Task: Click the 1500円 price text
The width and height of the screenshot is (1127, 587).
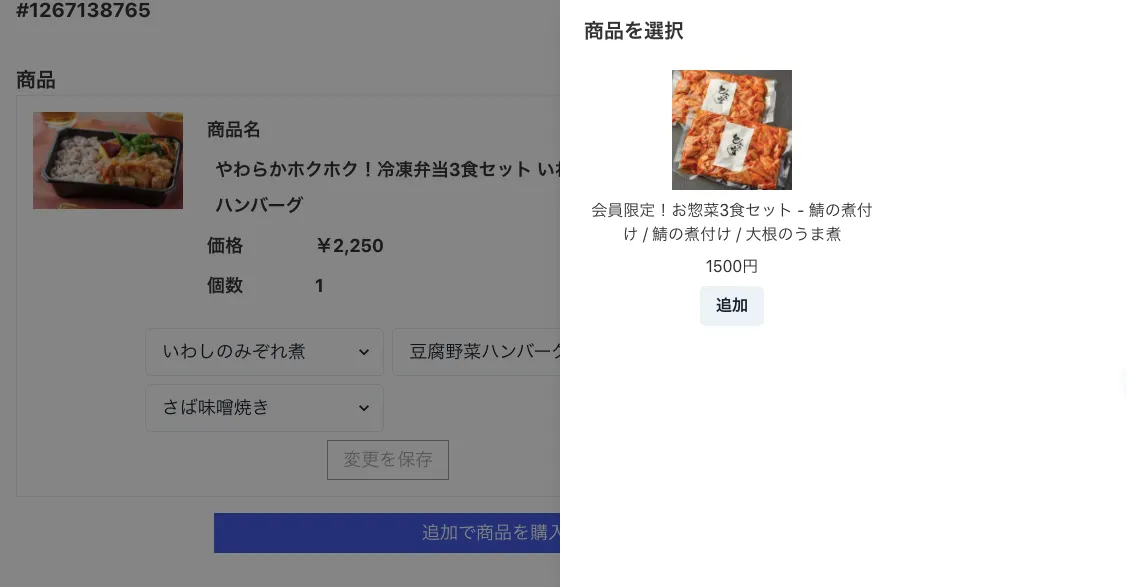Action: point(732,267)
